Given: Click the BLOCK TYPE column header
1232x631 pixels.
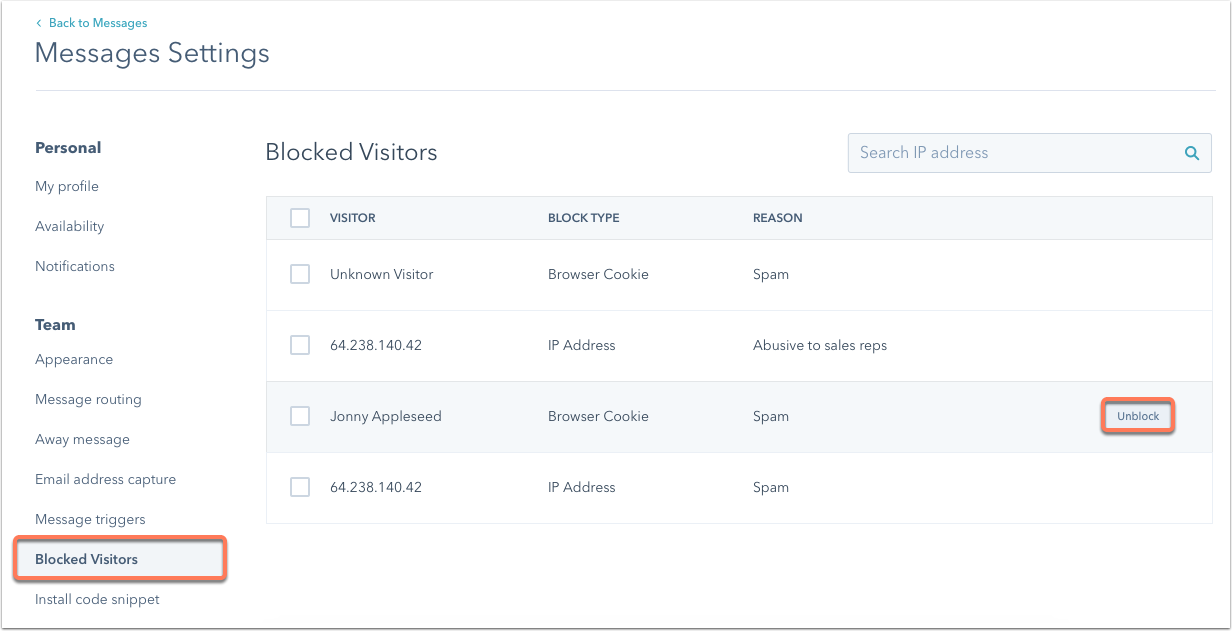Looking at the screenshot, I should point(584,218).
